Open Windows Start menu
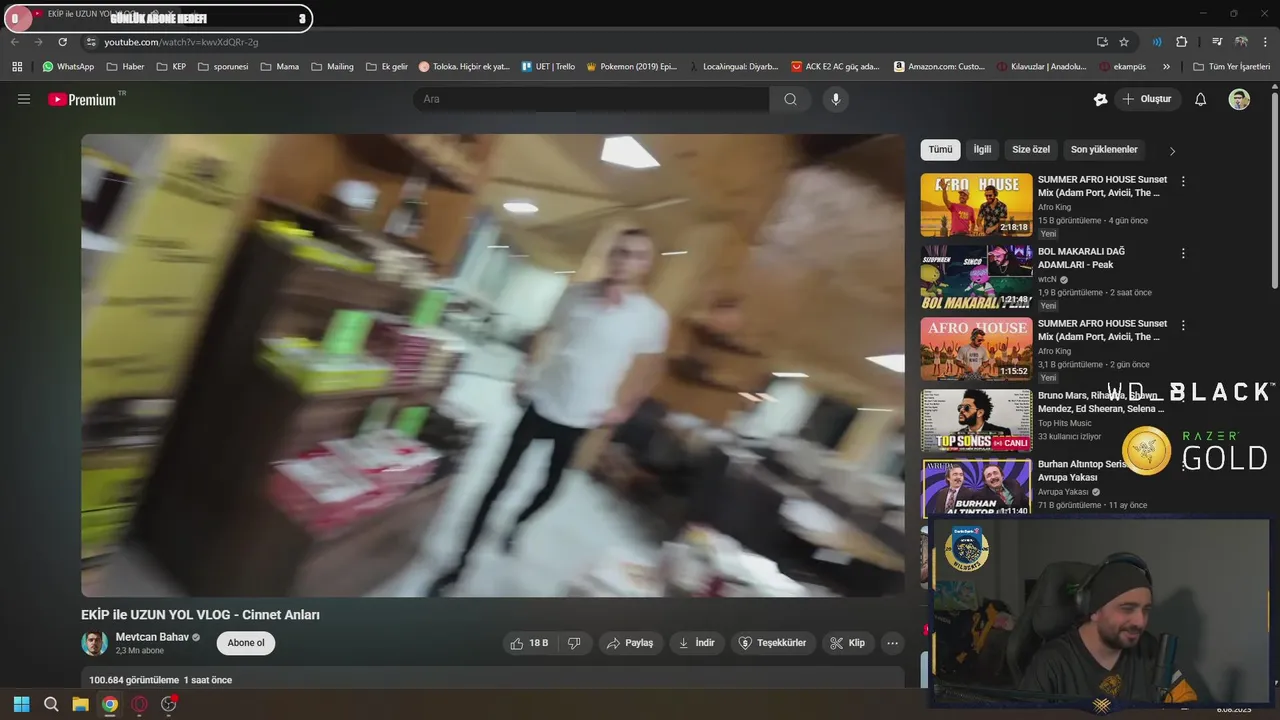 click(x=21, y=704)
